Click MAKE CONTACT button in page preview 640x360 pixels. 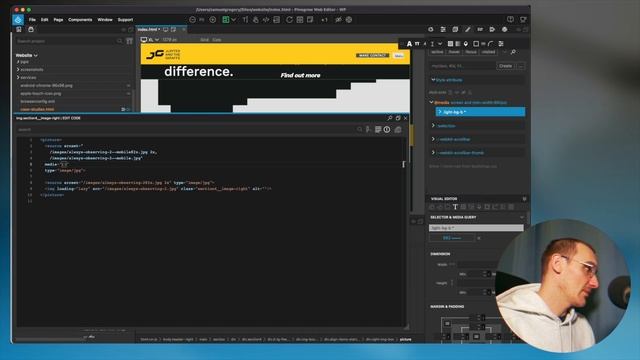(372, 55)
